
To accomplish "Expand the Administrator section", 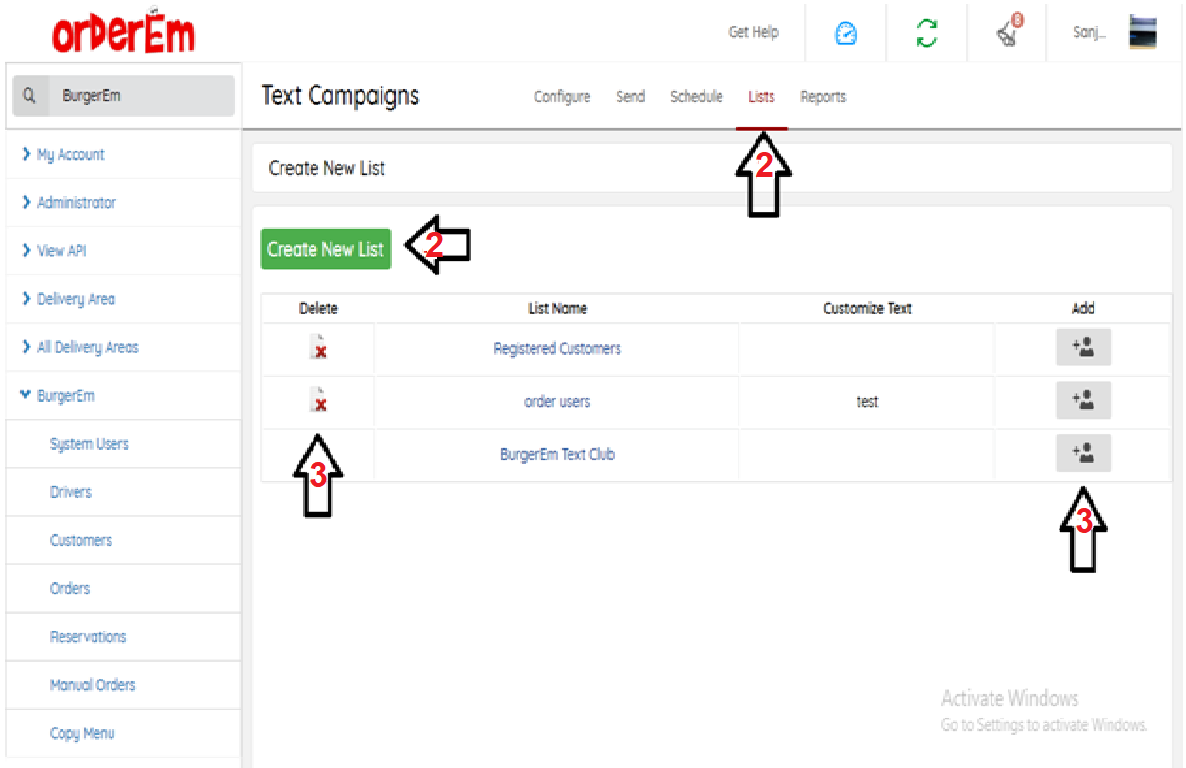I will point(76,203).
